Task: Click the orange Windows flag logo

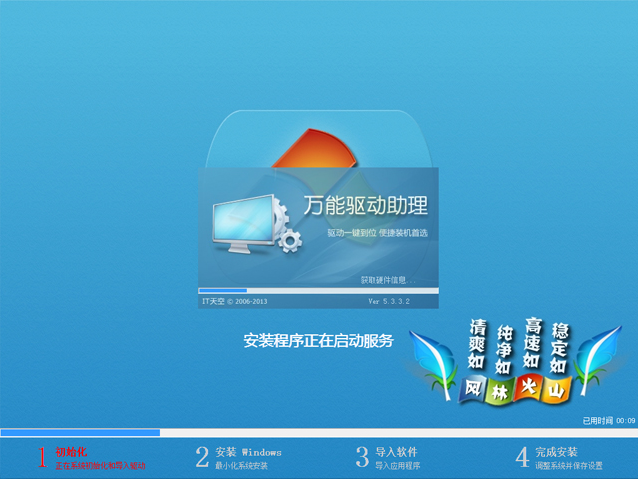Action: pos(314,149)
